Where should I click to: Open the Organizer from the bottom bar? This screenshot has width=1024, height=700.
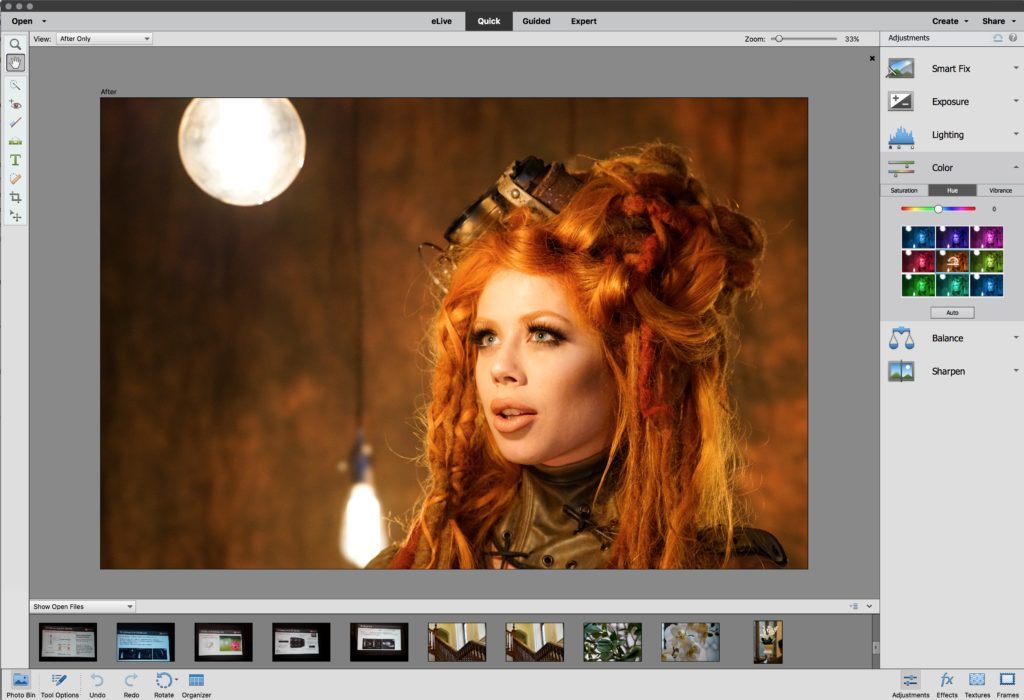pyautogui.click(x=196, y=681)
